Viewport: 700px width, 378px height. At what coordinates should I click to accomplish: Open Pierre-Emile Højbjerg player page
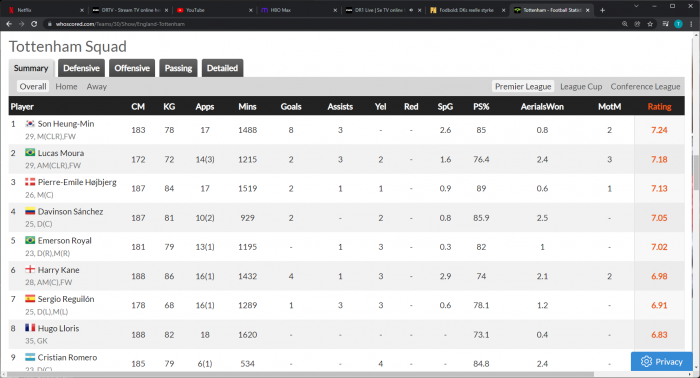77,182
